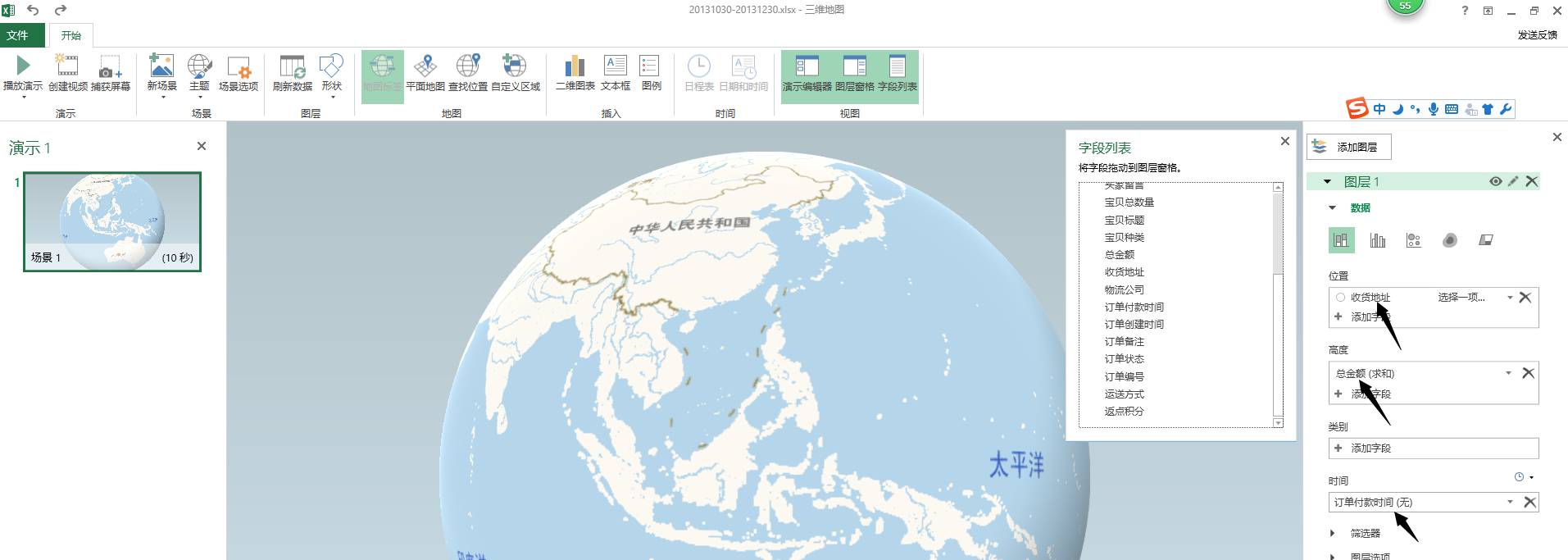The height and width of the screenshot is (560, 1568).
Task: Open 场景选项 settings
Action: (239, 74)
